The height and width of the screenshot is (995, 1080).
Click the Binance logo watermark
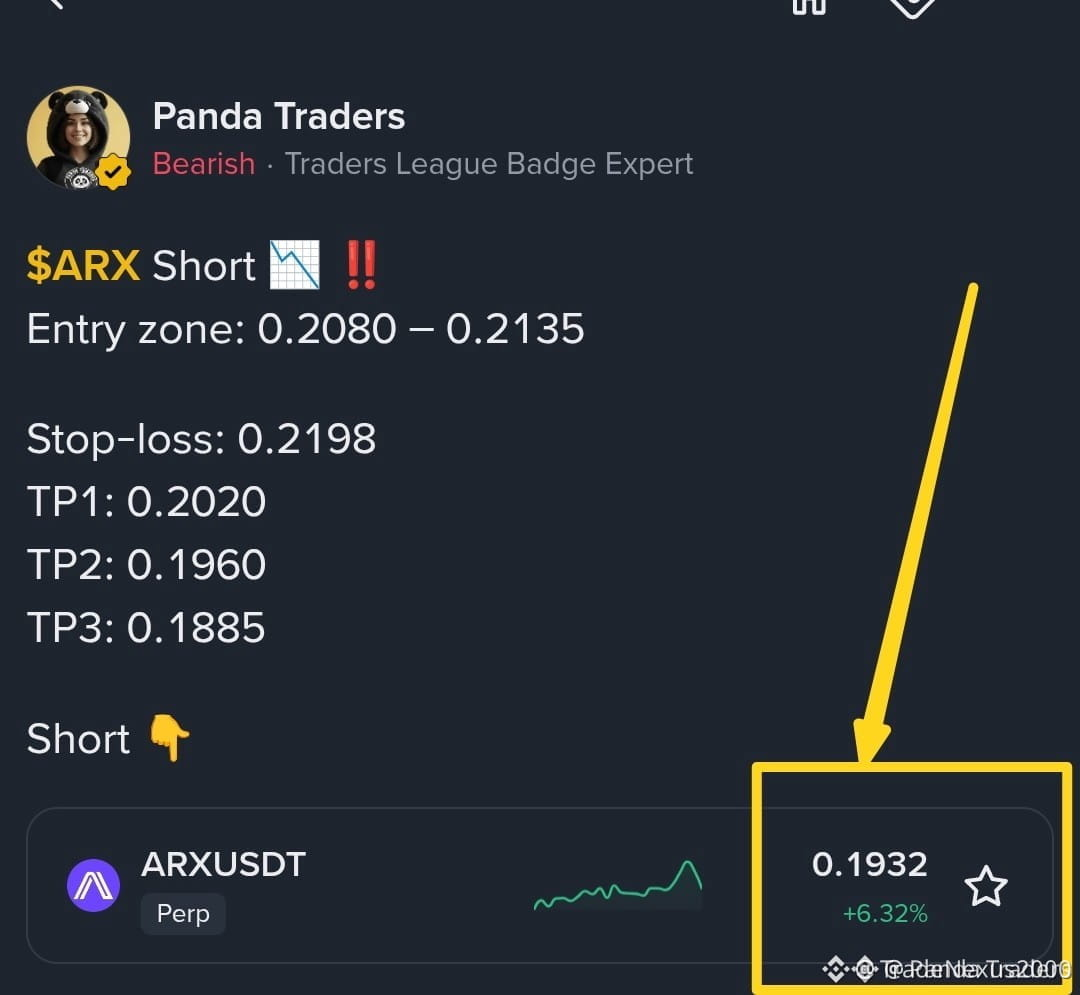(835, 969)
